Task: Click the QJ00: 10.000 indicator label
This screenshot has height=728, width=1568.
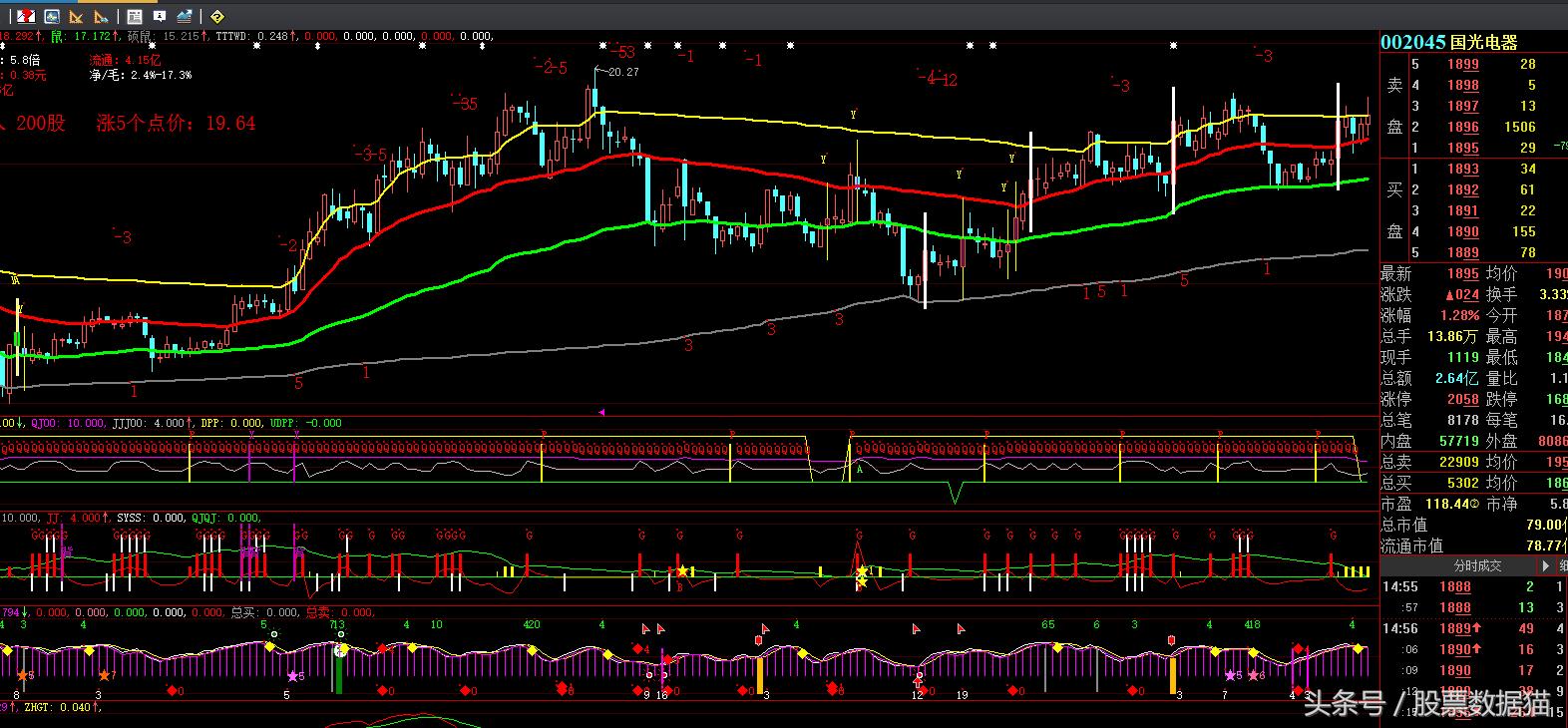Action: coord(68,423)
